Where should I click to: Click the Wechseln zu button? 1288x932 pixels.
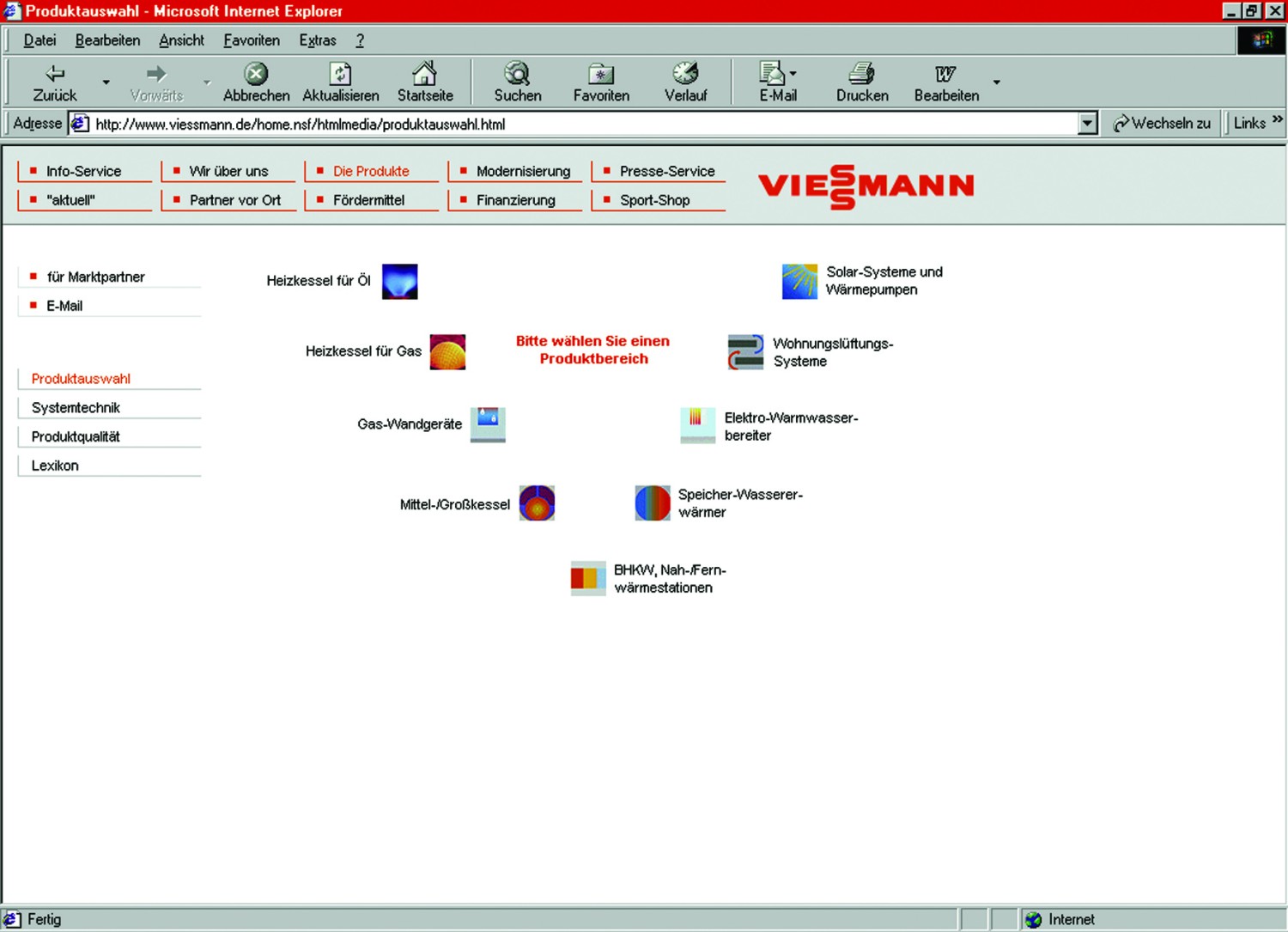tap(1162, 124)
